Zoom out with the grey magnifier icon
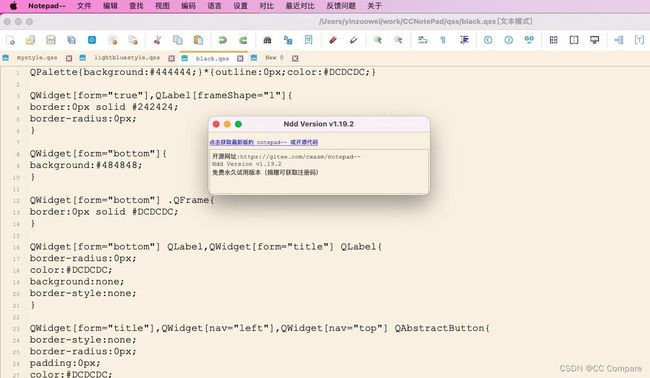This screenshot has height=378, width=650. coord(398,40)
